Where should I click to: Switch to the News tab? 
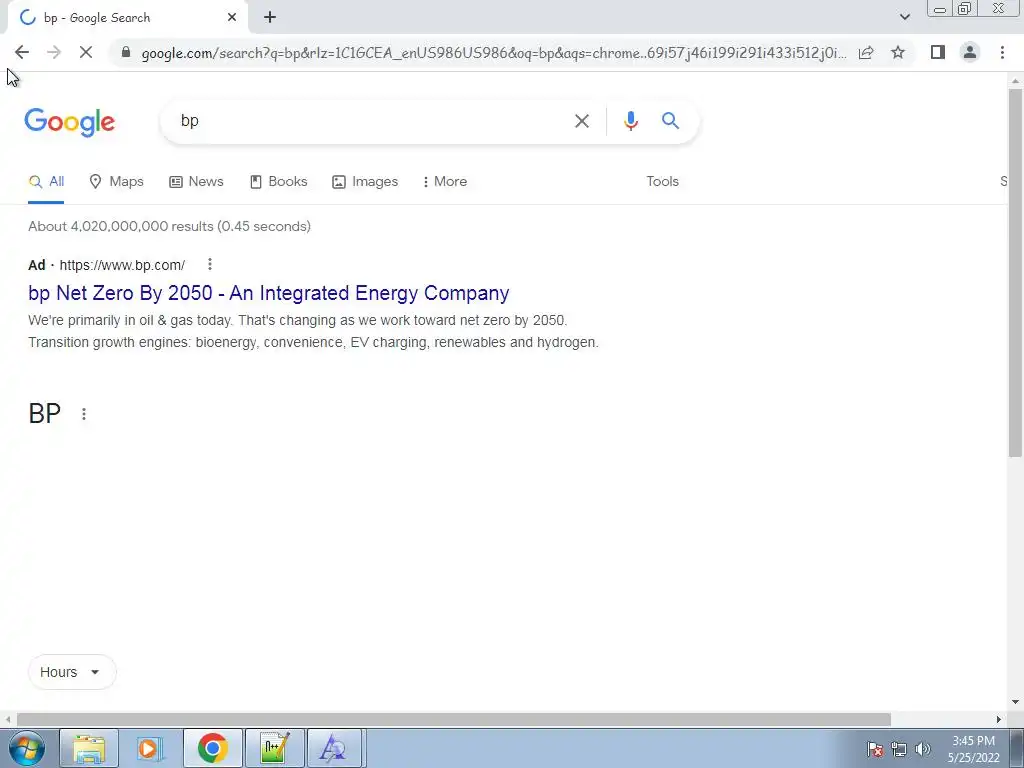click(196, 182)
